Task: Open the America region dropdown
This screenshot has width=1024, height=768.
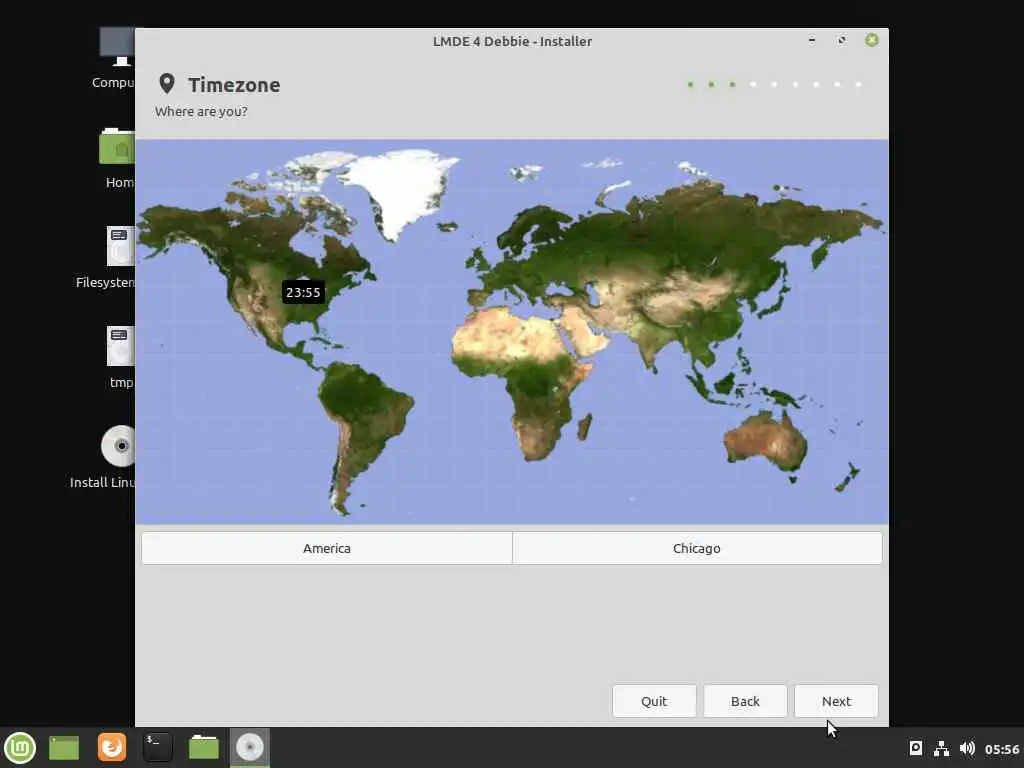Action: (327, 548)
